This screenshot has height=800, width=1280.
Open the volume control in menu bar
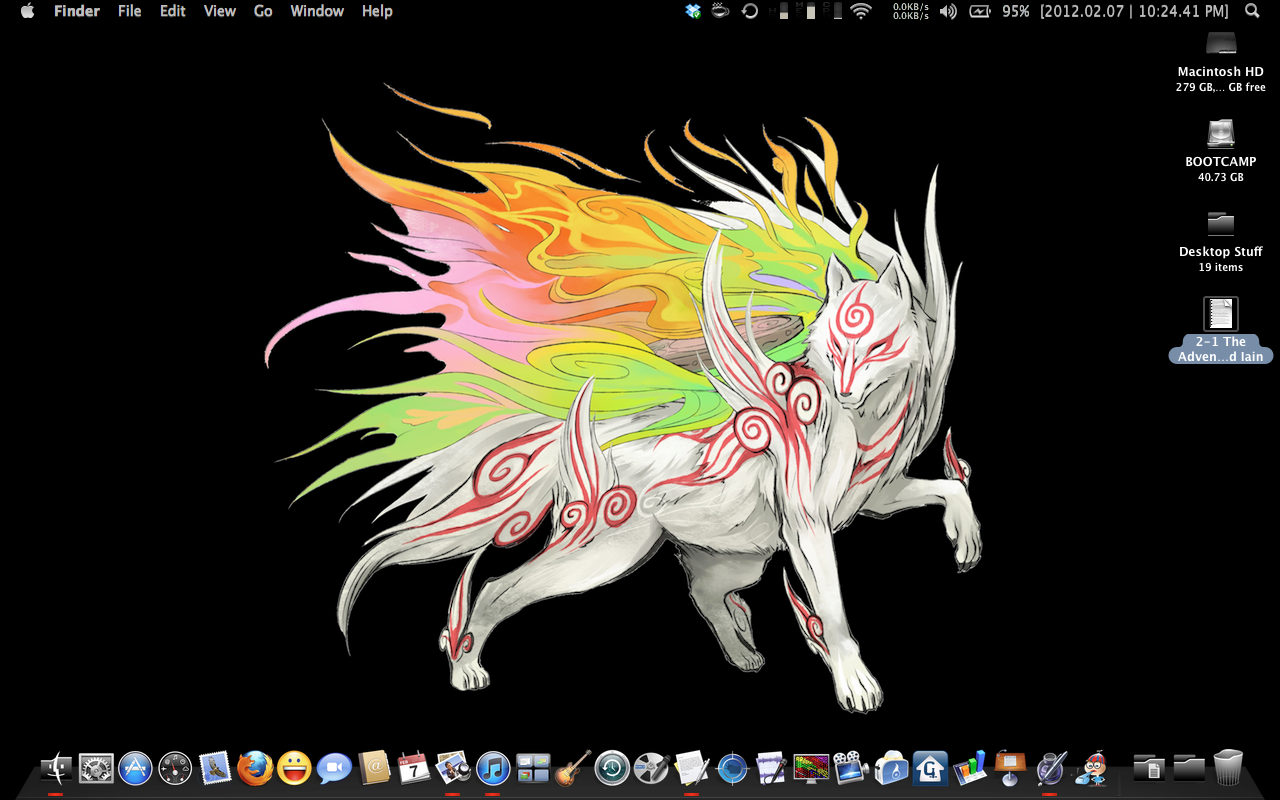point(948,11)
